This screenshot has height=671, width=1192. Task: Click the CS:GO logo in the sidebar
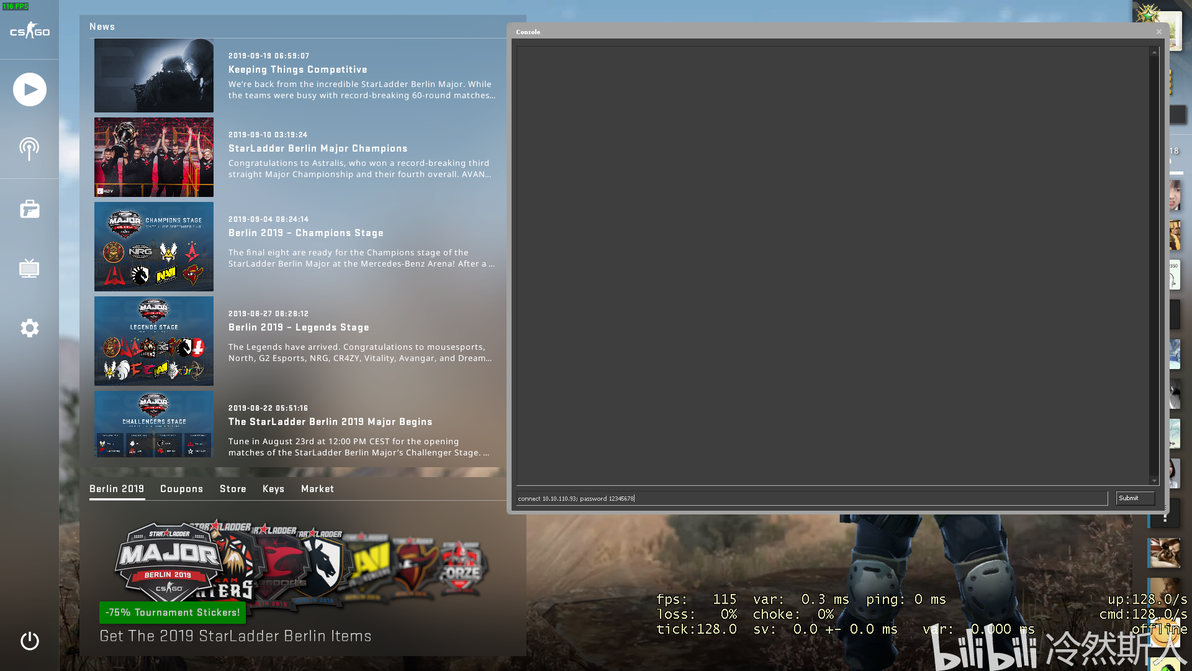[30, 31]
